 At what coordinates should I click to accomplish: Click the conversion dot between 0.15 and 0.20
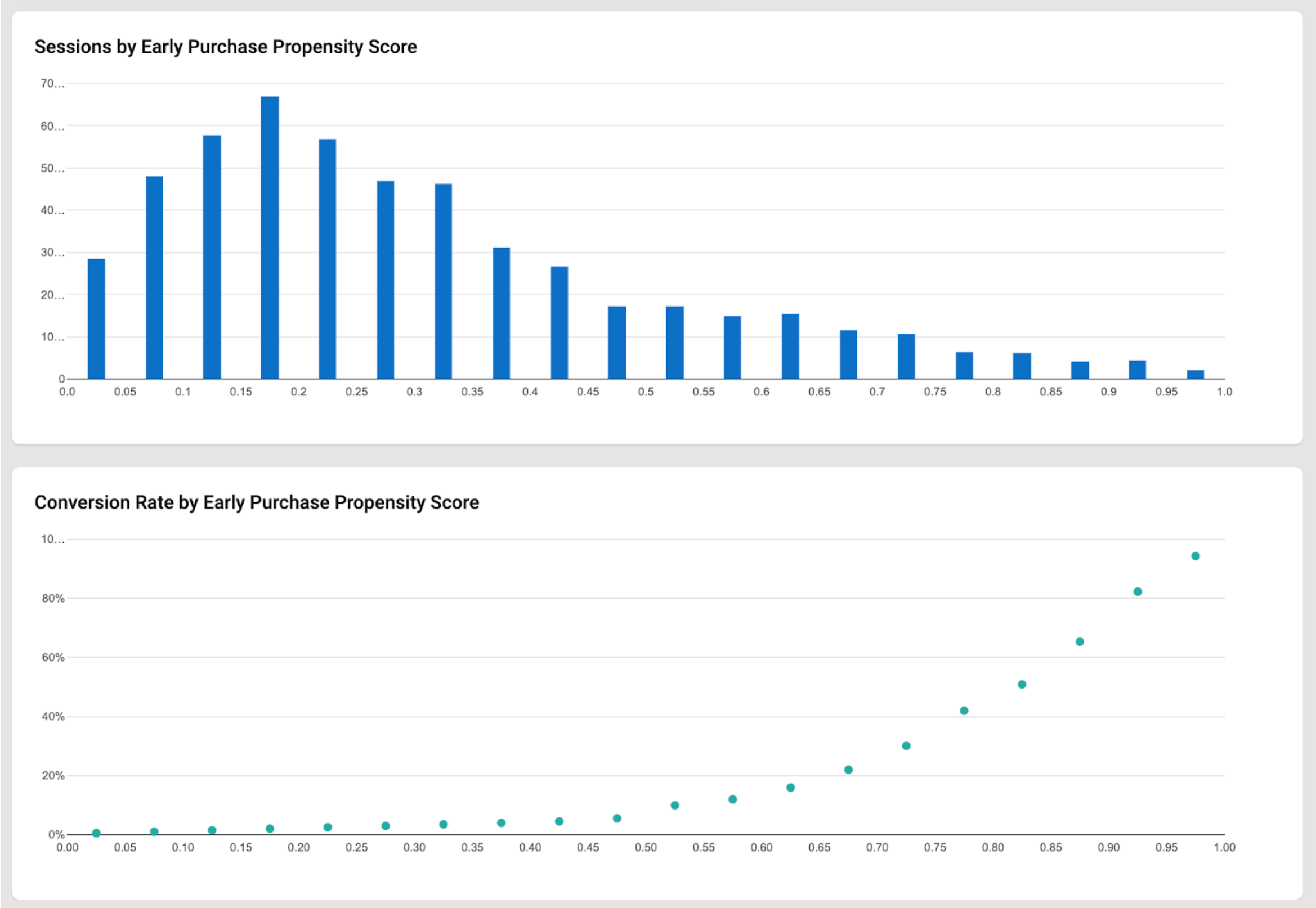pos(270,829)
